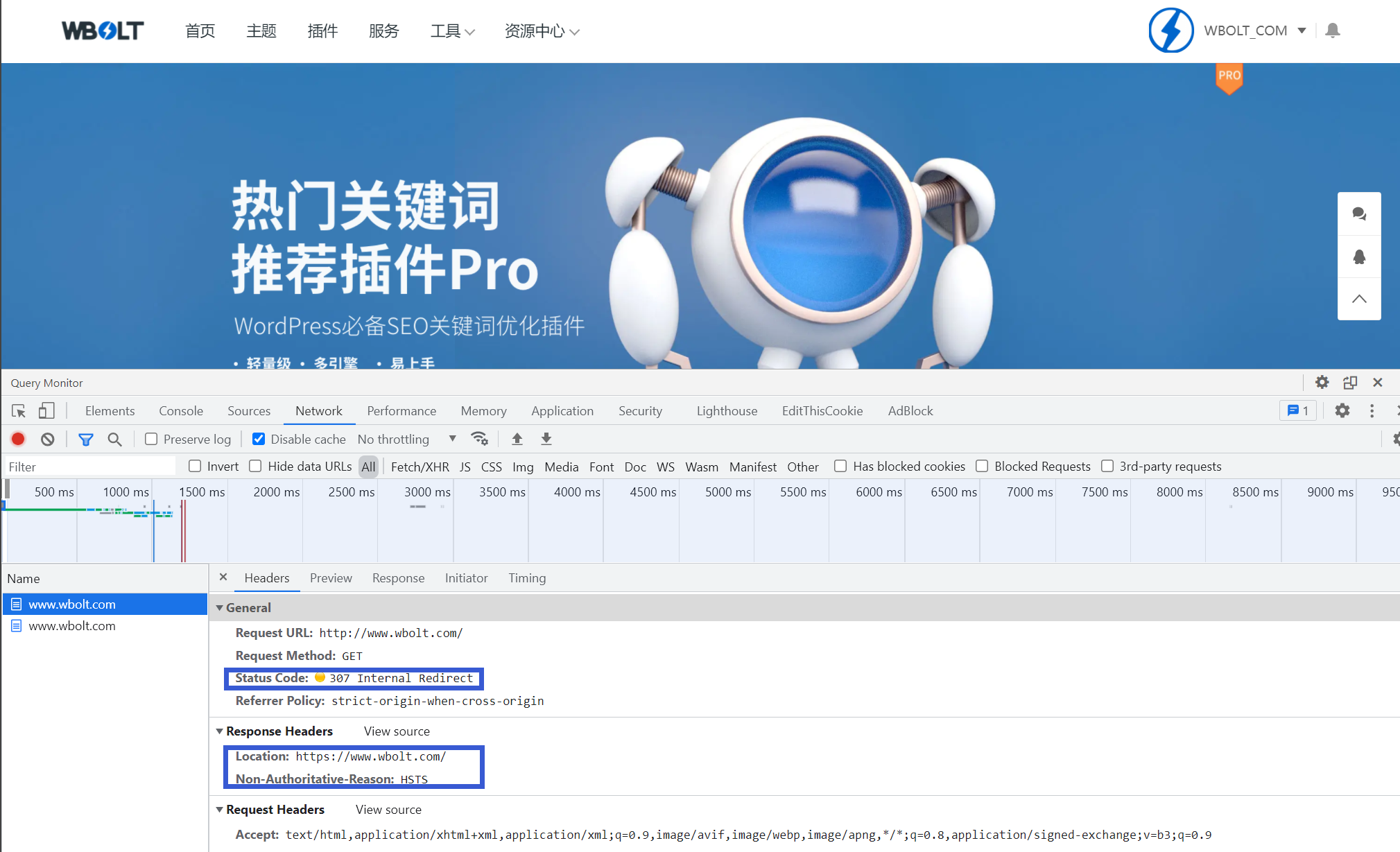This screenshot has width=1400, height=852.
Task: Click the network Filter text field
Action: click(90, 467)
